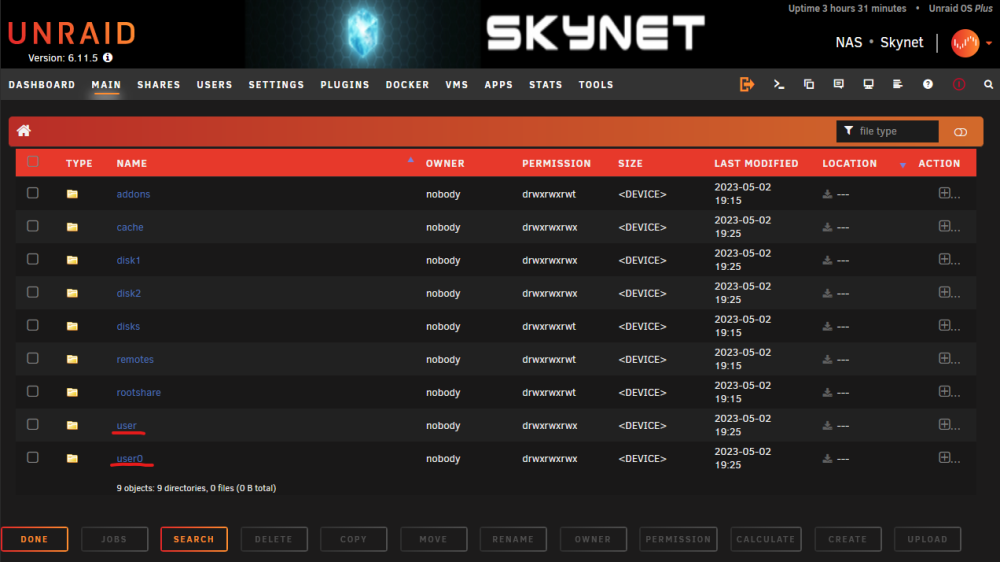Sort by the Permission column header
The width and height of the screenshot is (1000, 562).
point(556,164)
